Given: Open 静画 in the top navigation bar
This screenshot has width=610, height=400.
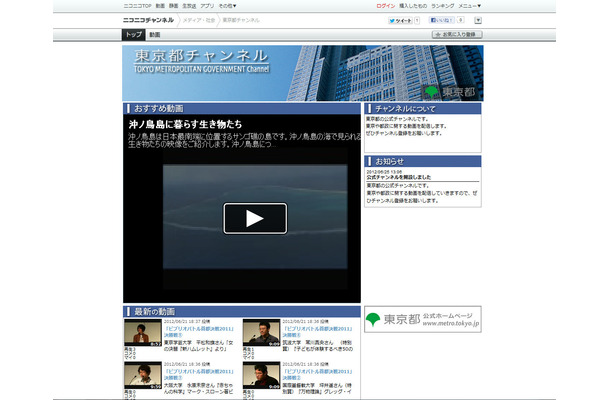Looking at the screenshot, I should [x=174, y=6].
